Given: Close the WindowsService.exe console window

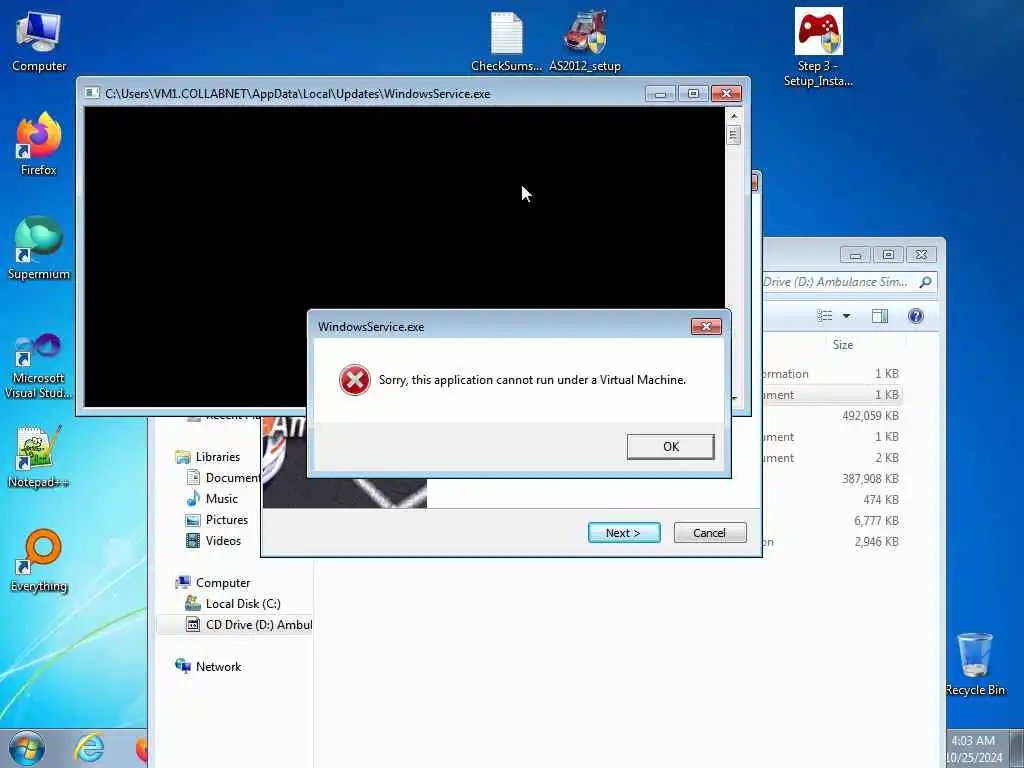Looking at the screenshot, I should tap(726, 94).
